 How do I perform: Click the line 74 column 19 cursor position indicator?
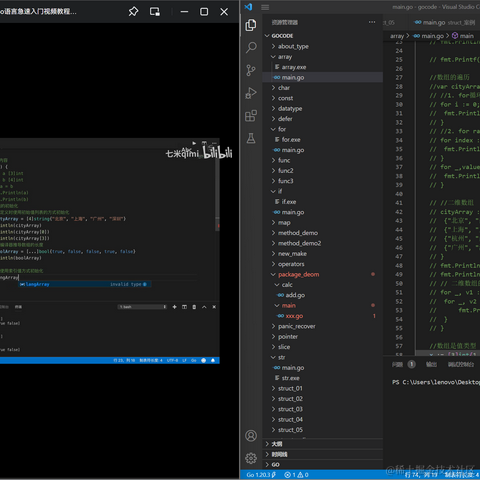tap(421, 475)
